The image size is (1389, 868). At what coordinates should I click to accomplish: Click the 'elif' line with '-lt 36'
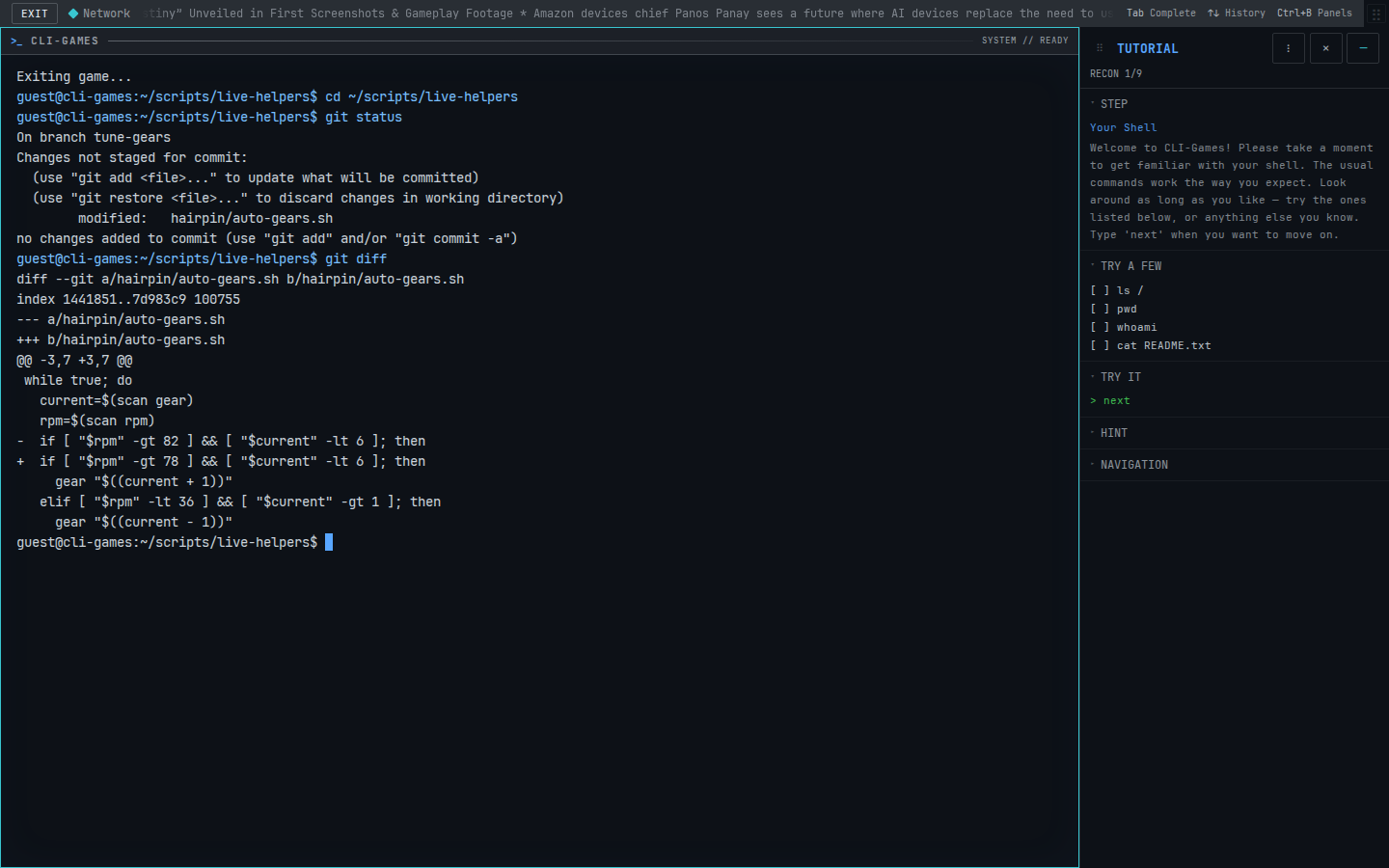tap(240, 502)
